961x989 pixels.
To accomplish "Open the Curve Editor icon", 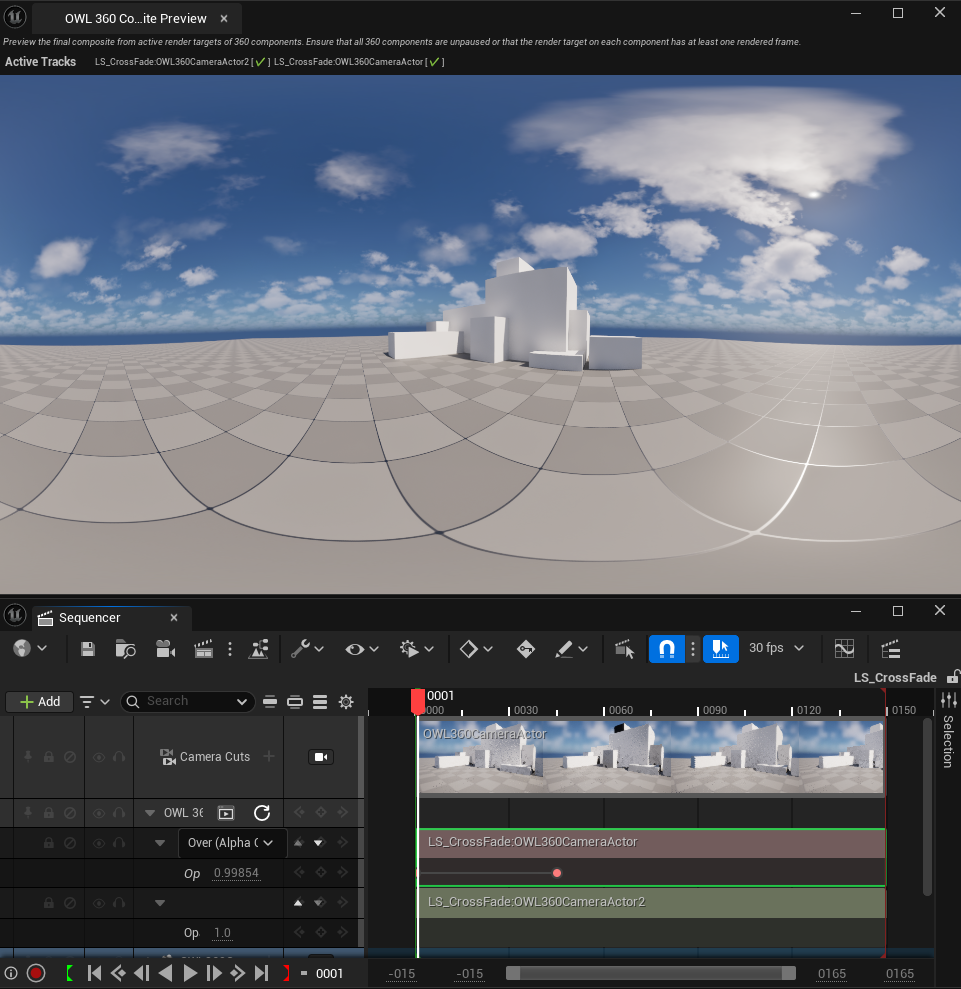I will [843, 649].
